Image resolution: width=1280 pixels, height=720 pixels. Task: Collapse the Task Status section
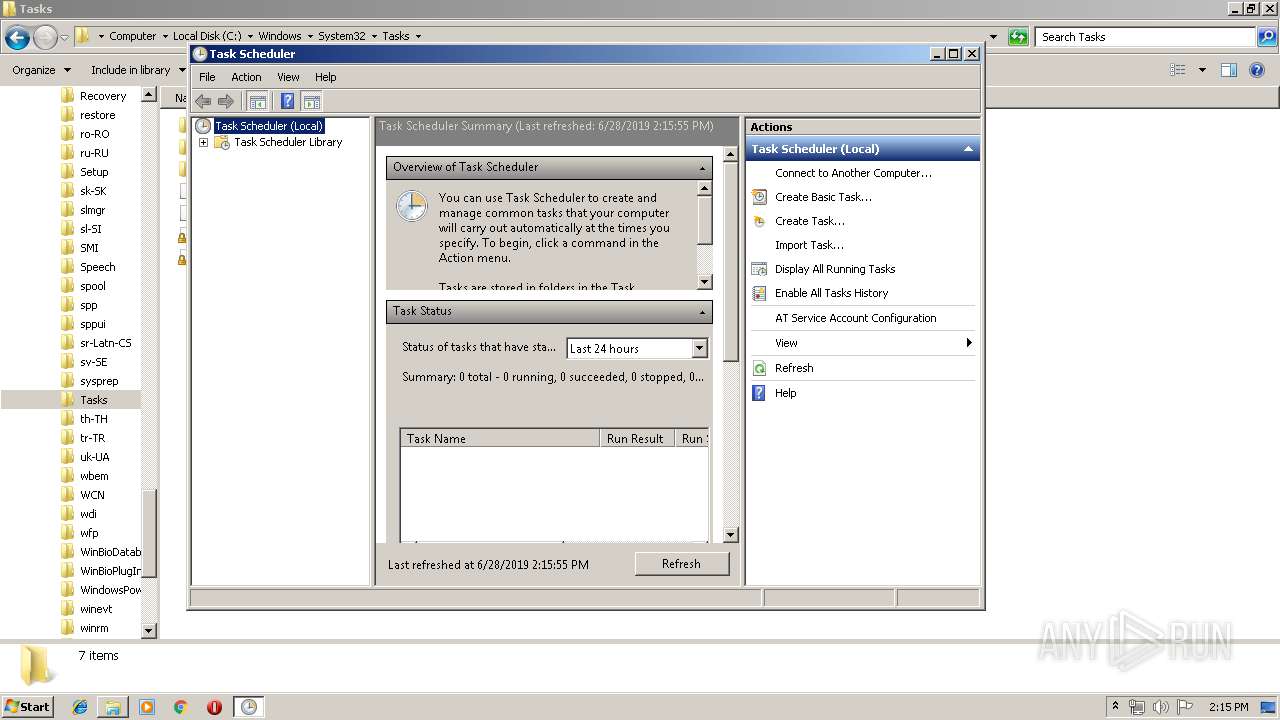(702, 312)
